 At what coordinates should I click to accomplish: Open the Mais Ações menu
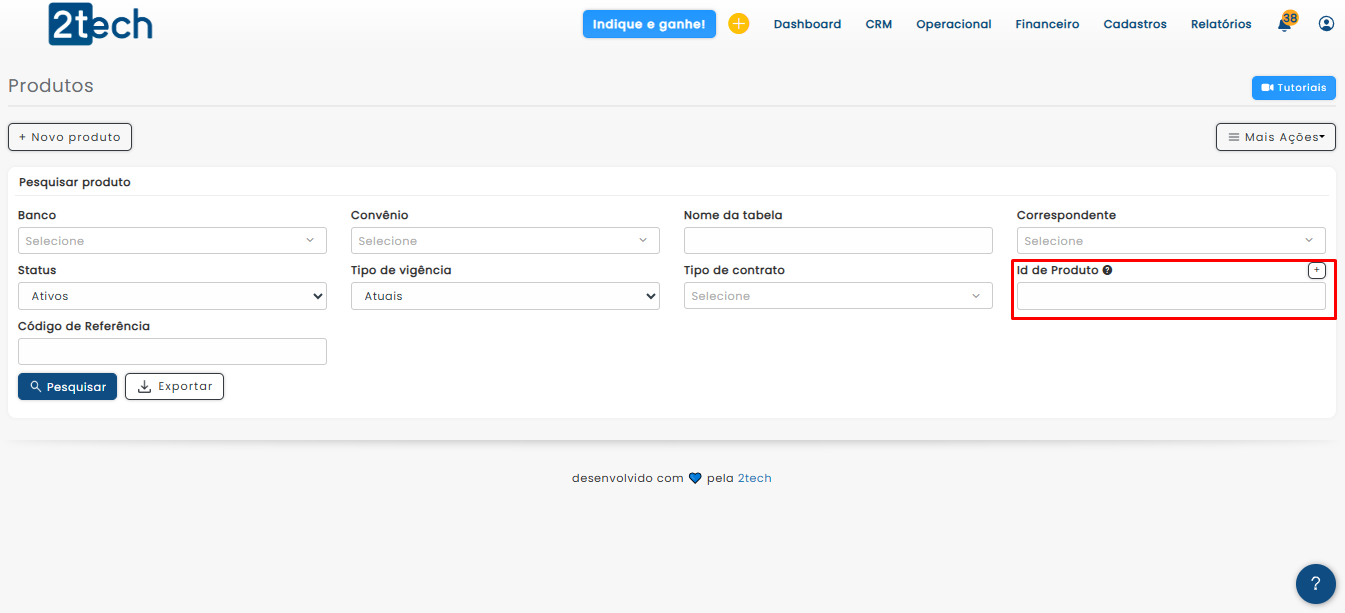tap(1275, 137)
